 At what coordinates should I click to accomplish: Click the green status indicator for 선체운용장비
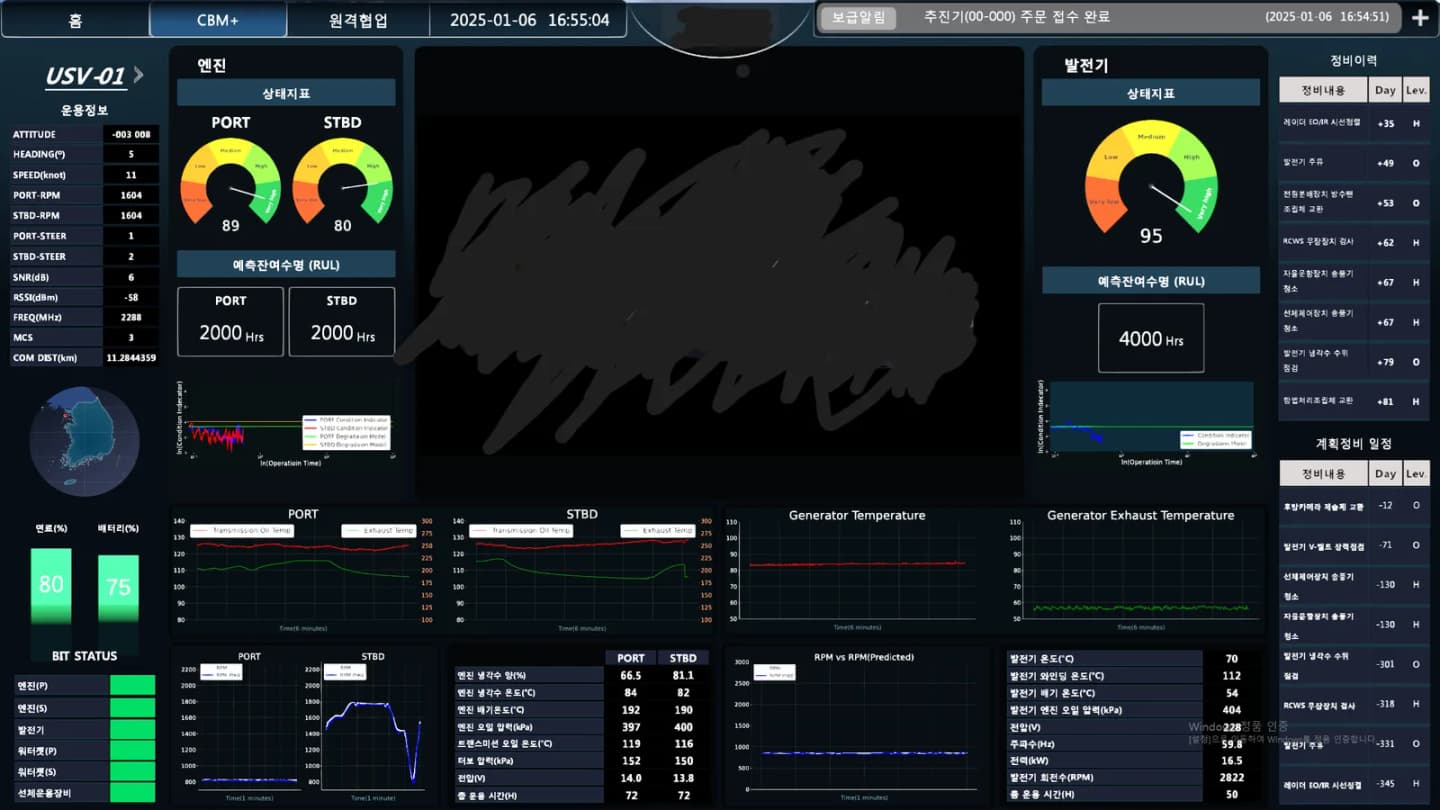(132, 792)
